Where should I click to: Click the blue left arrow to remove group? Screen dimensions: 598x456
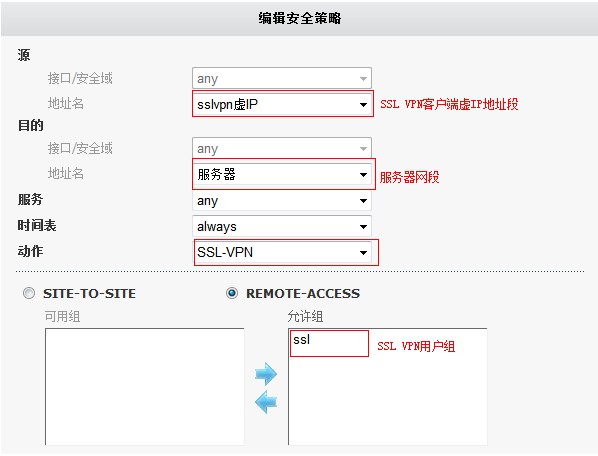tap(266, 402)
